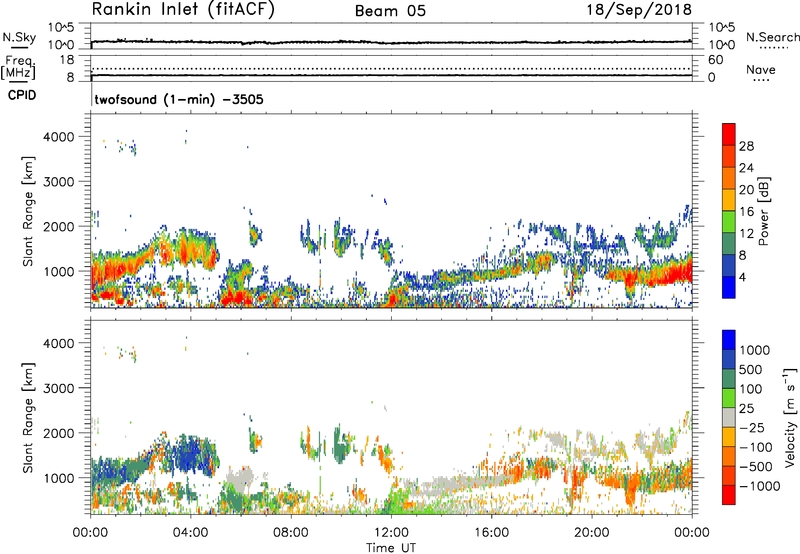This screenshot has width=800, height=554.
Task: Click the 'Nave' legend label
Action: pos(761,69)
